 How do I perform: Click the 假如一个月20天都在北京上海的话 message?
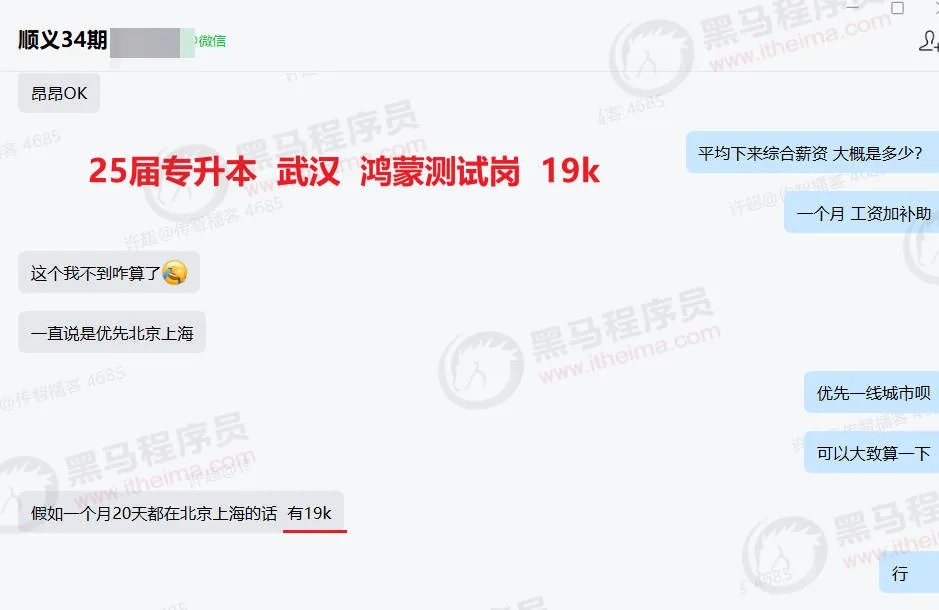click(154, 513)
